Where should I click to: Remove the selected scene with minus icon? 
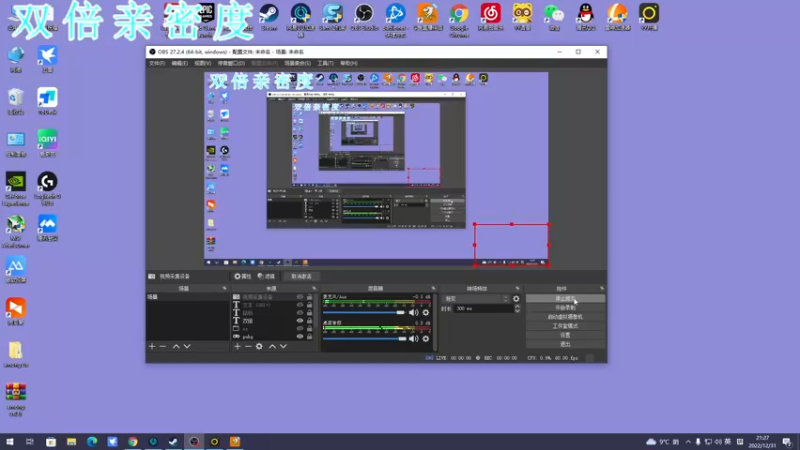(x=163, y=346)
